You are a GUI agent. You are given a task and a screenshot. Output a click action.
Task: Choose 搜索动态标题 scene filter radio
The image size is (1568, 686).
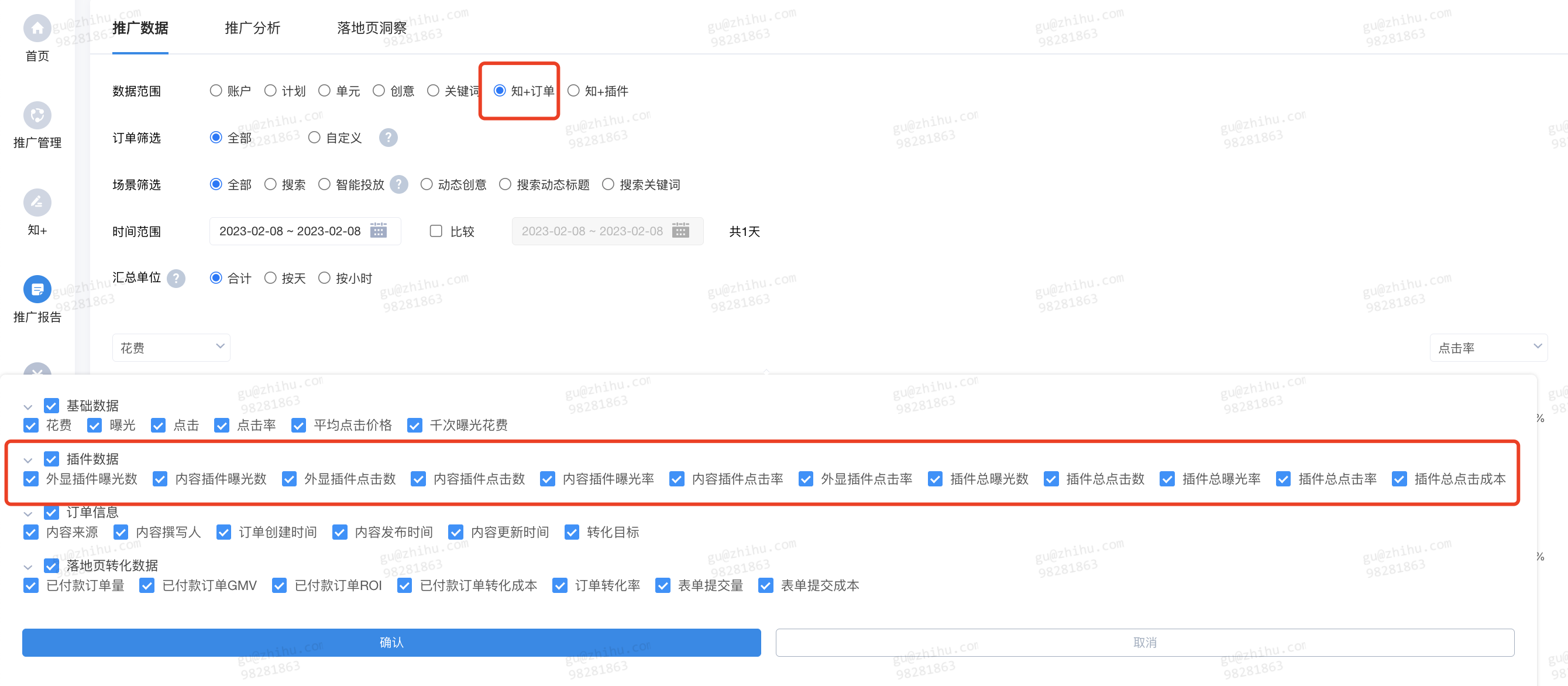point(506,184)
